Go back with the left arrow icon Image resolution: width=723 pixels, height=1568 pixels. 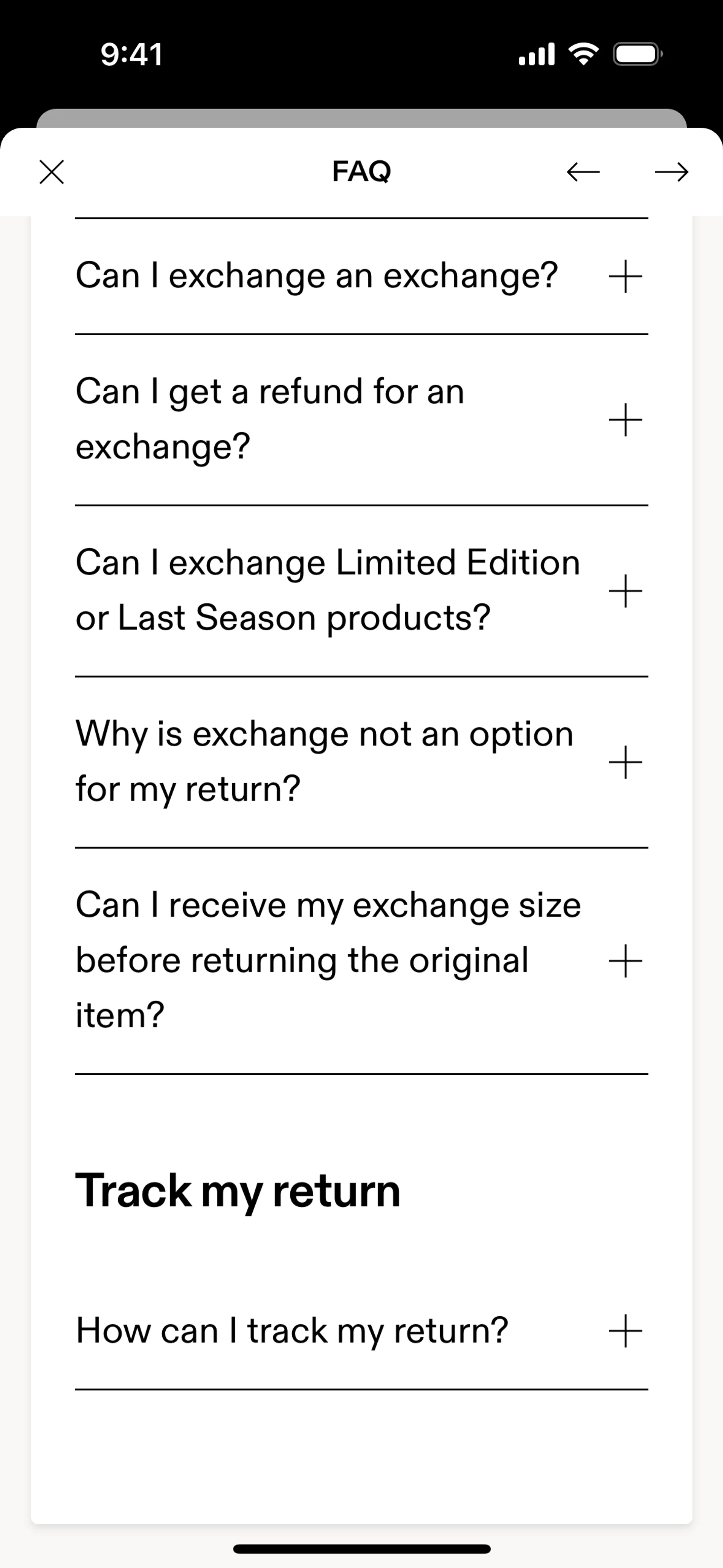click(583, 172)
